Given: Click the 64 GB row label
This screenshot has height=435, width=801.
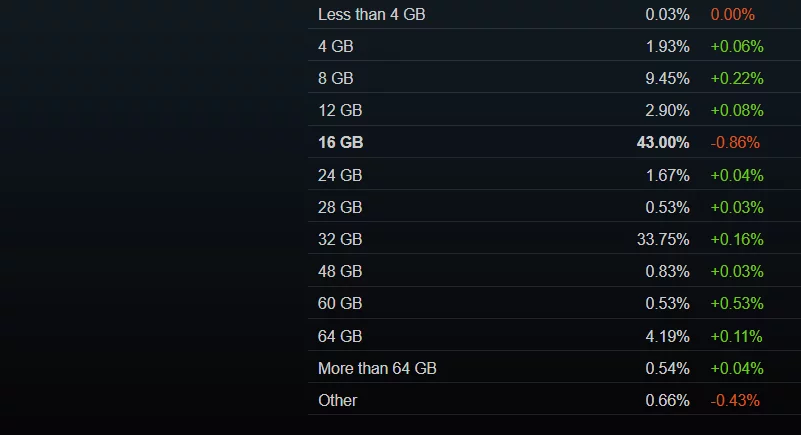Looking at the screenshot, I should click(x=339, y=336).
